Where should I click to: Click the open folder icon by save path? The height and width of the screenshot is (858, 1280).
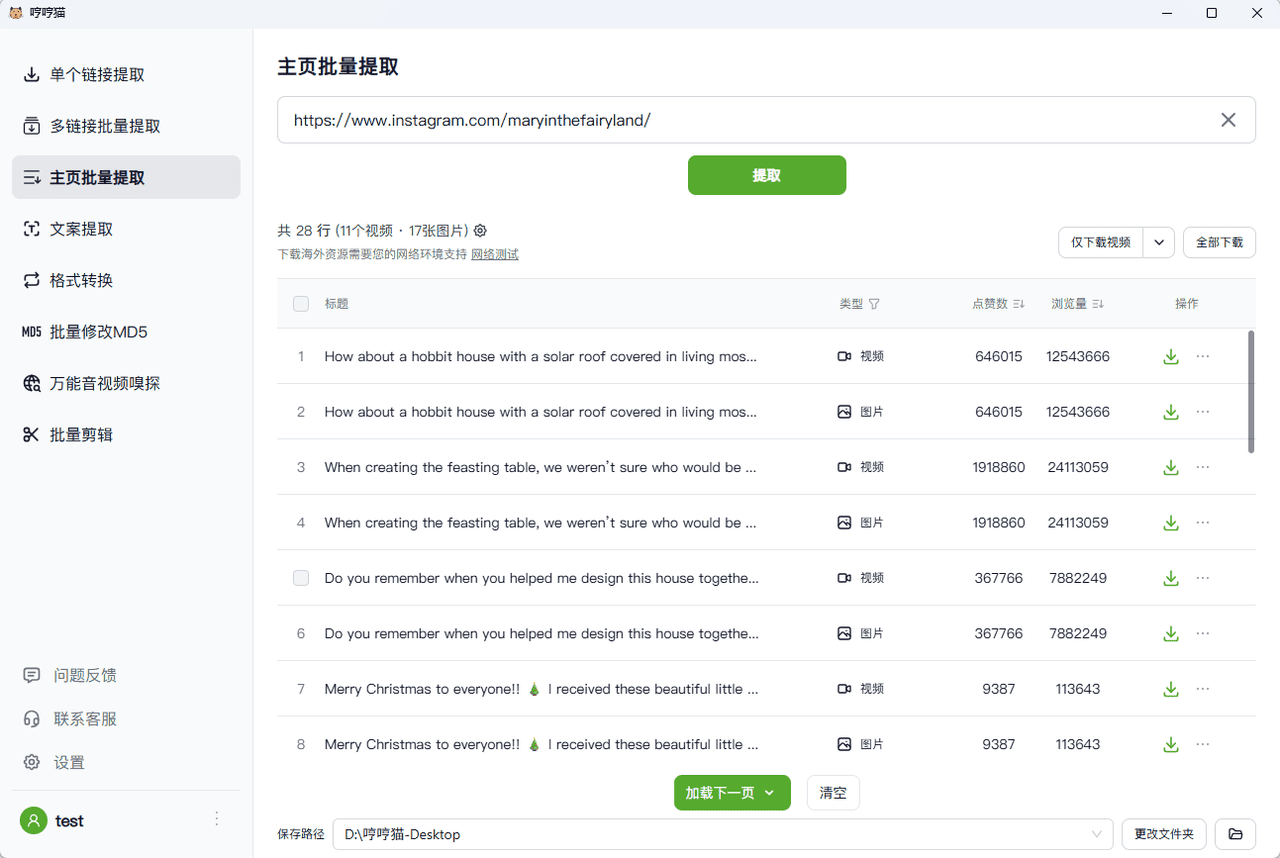tap(1236, 834)
